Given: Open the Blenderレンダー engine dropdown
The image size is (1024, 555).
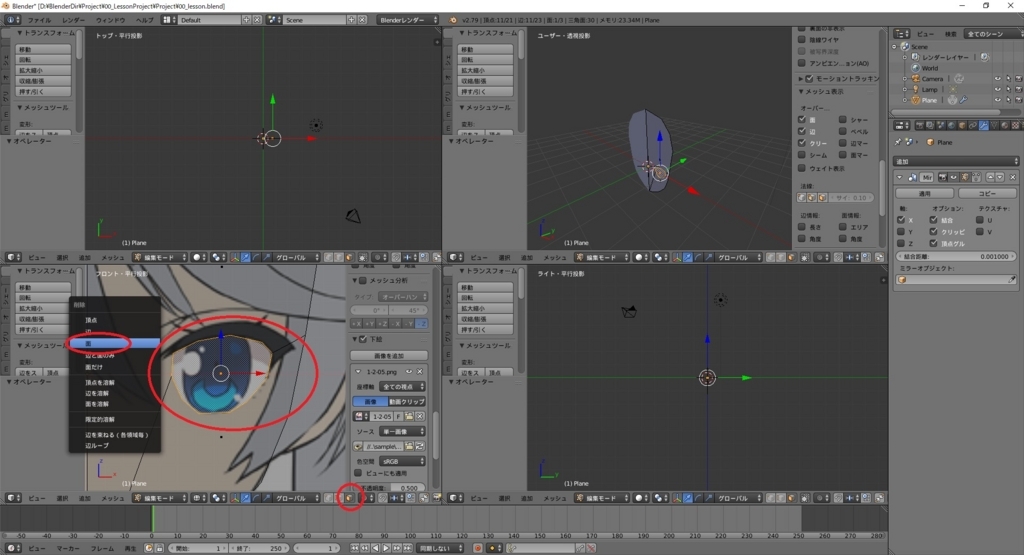Looking at the screenshot, I should (408, 20).
